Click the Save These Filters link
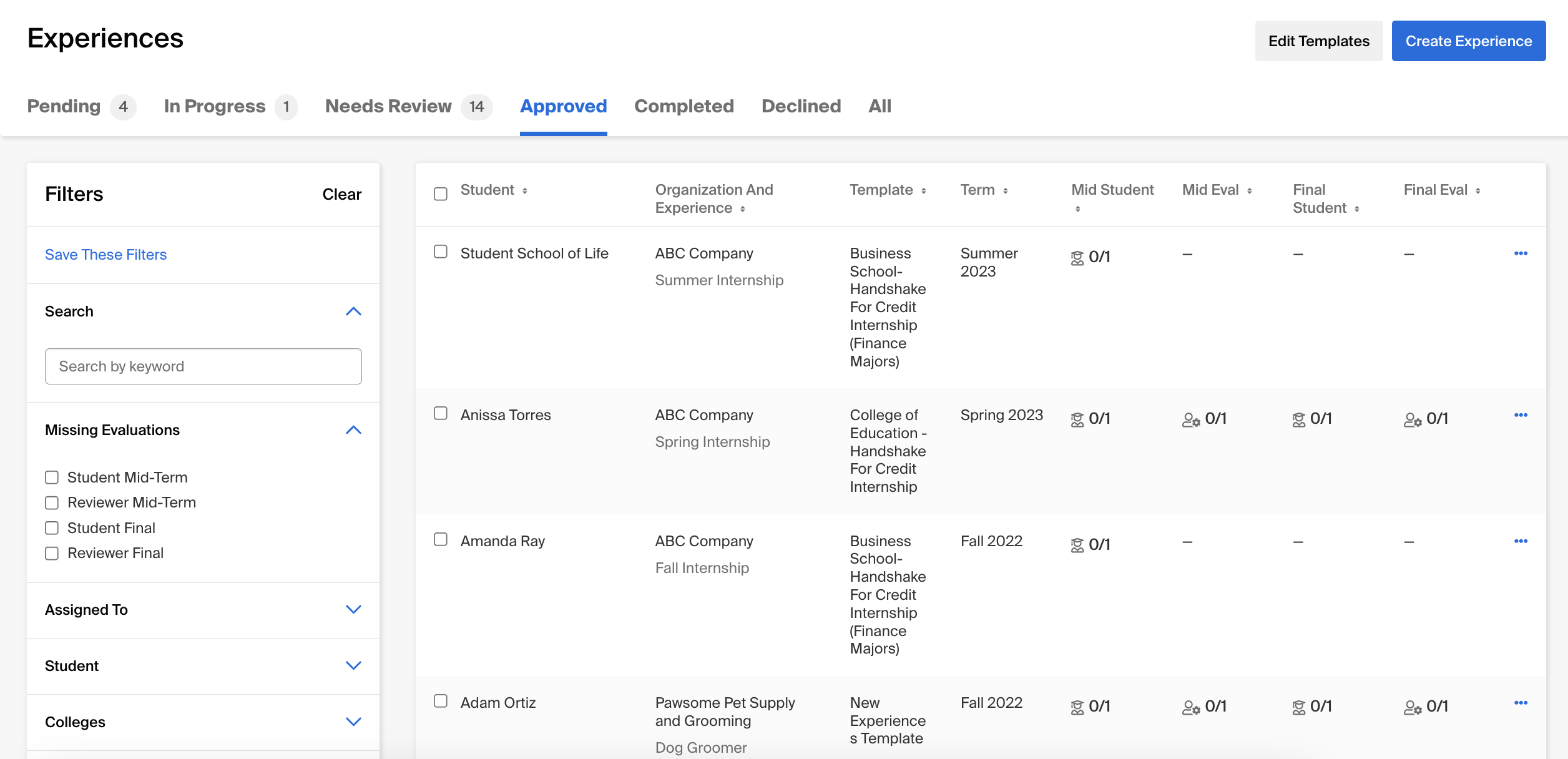Image resolution: width=1568 pixels, height=759 pixels. (106, 255)
